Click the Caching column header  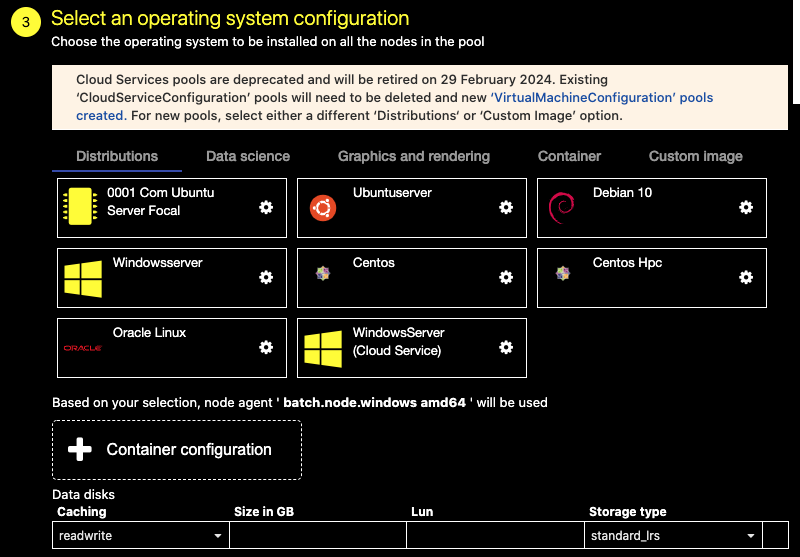pyautogui.click(x=82, y=512)
